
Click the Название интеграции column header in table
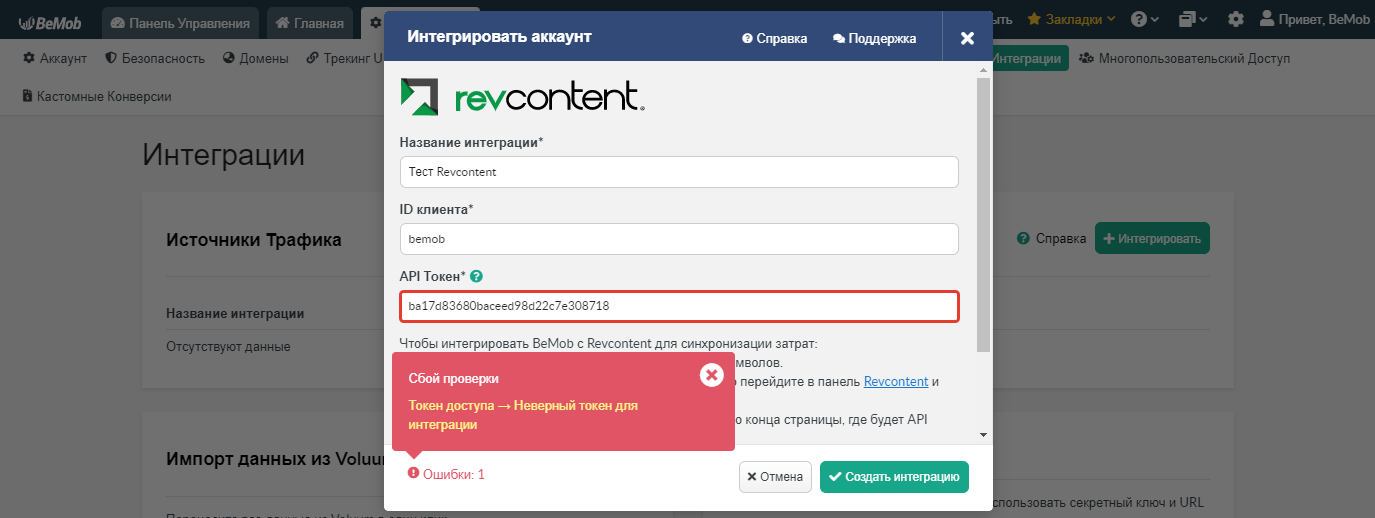pyautogui.click(x=235, y=313)
